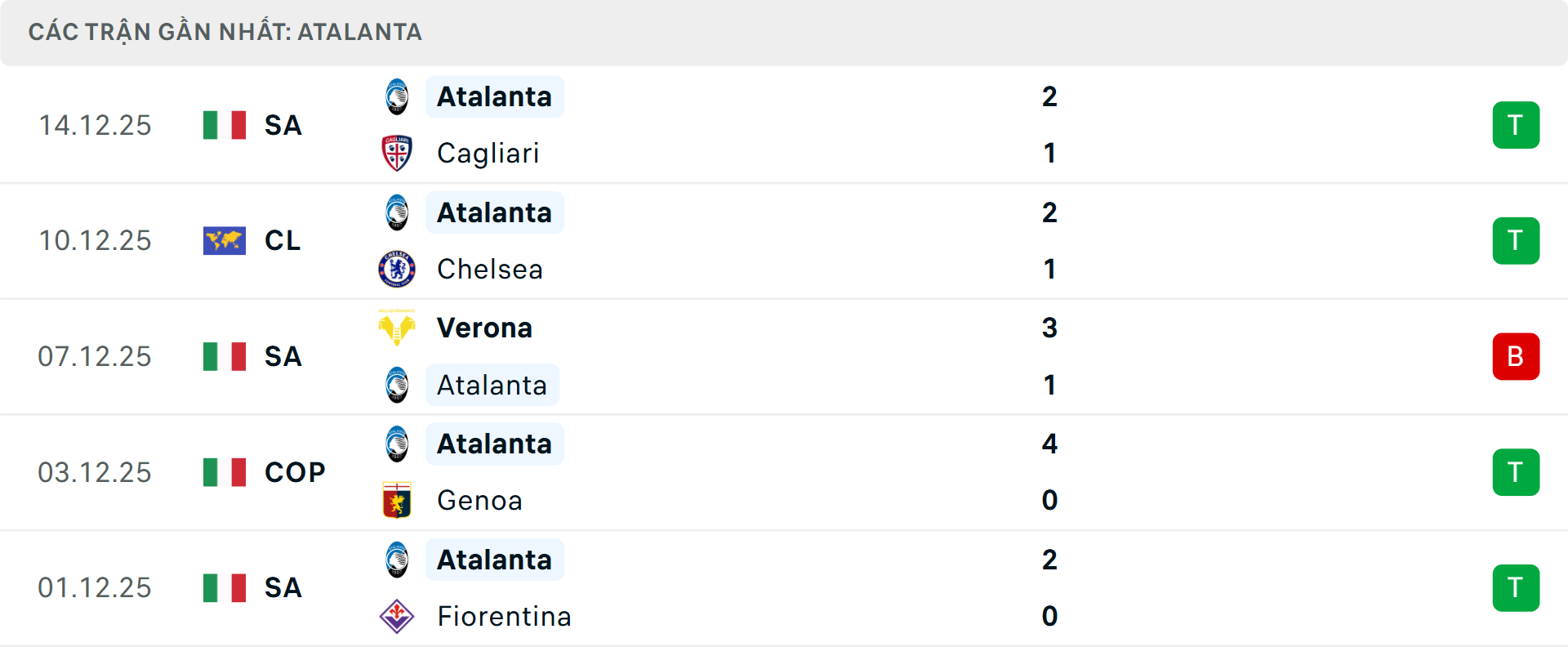Open the Verona team link
The image size is (1568, 647).
pyautogui.click(x=484, y=328)
